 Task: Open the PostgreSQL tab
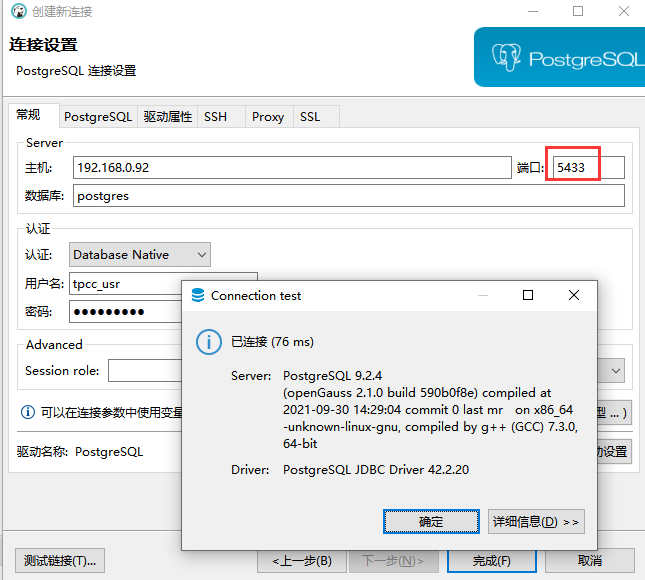point(98,117)
